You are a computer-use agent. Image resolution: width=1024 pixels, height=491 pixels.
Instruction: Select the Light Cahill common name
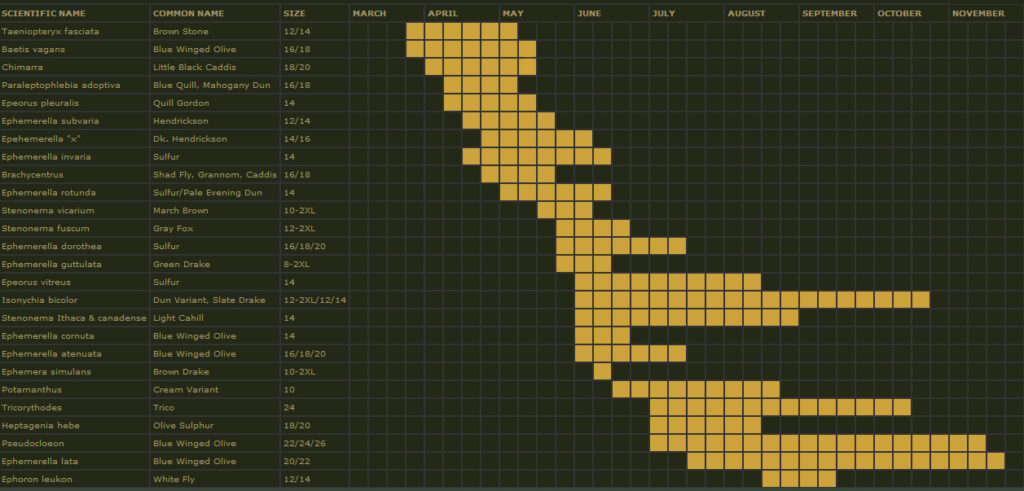[x=179, y=318]
